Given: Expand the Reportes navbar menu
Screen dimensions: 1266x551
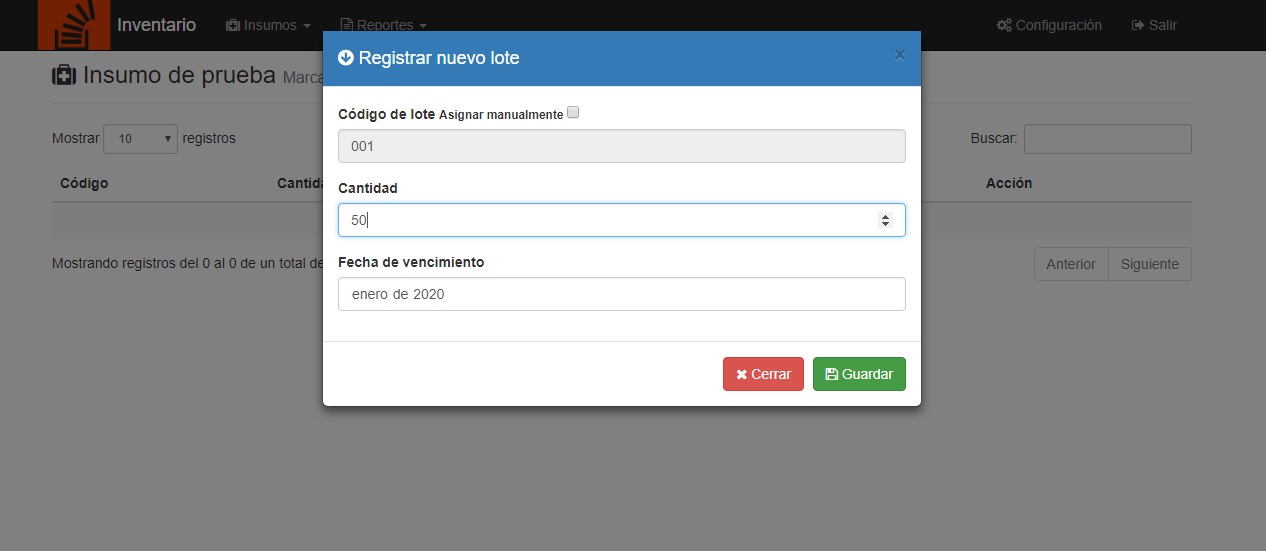Looking at the screenshot, I should coord(384,25).
